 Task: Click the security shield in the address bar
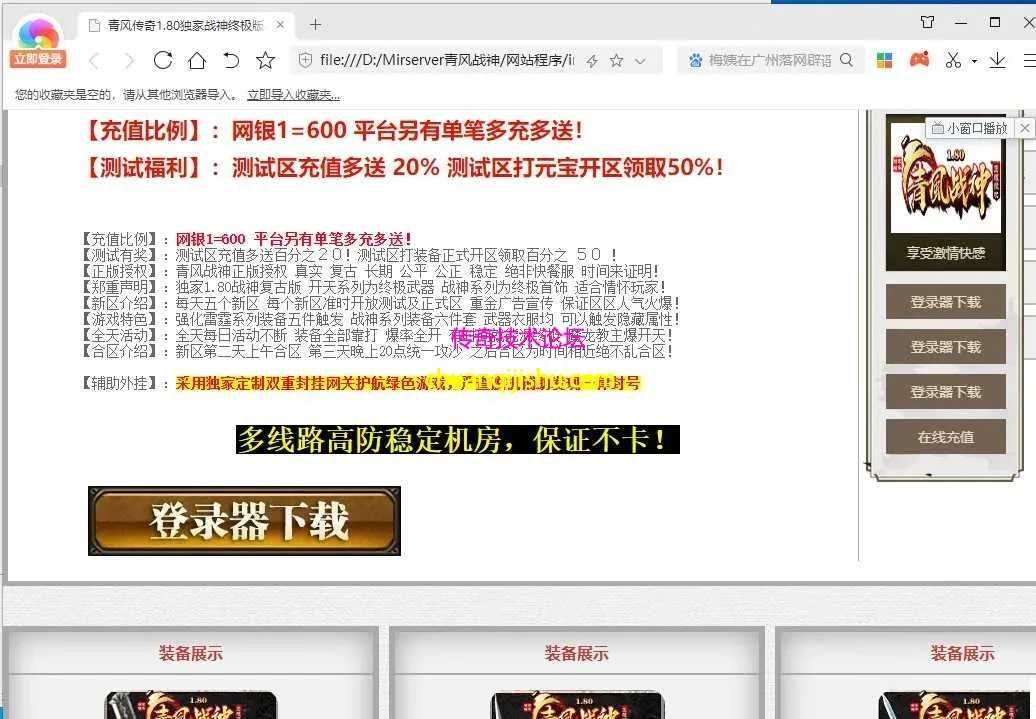pos(307,60)
